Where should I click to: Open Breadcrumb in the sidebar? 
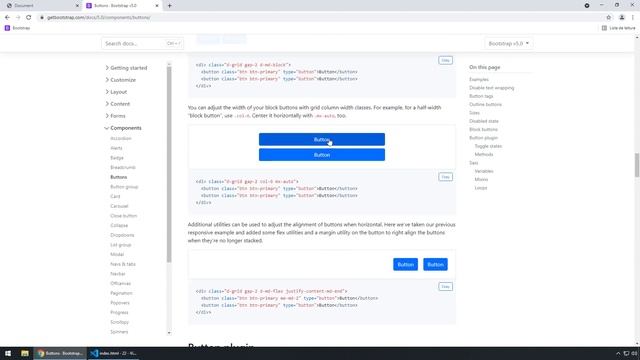click(x=123, y=167)
